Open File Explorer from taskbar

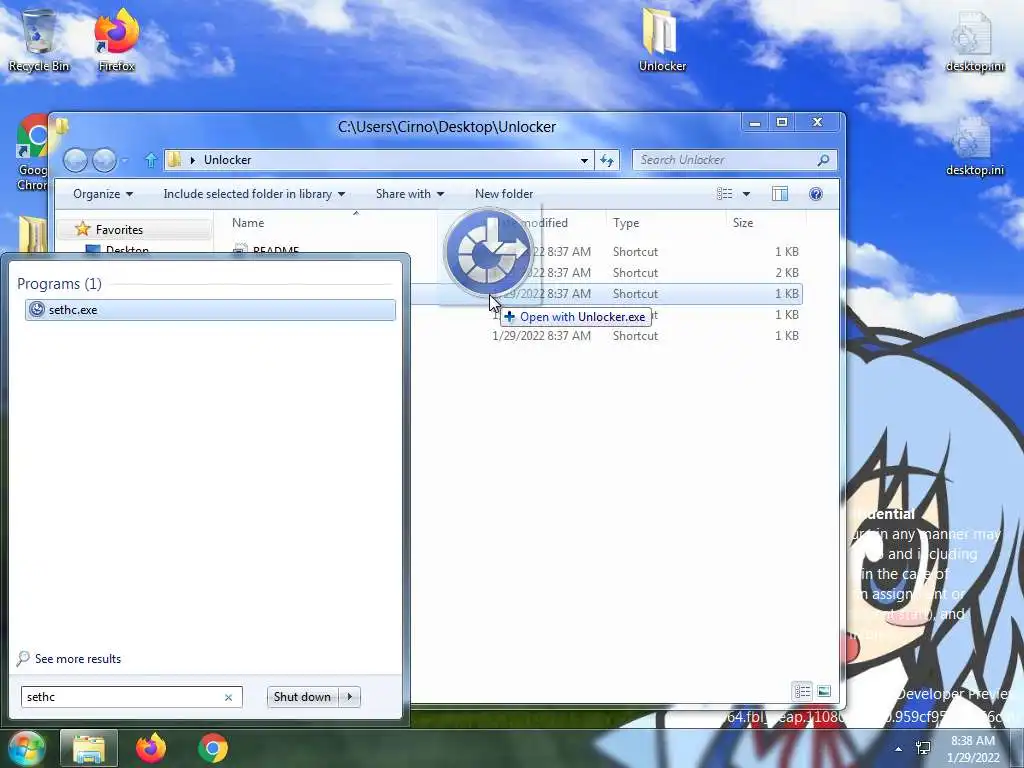tap(89, 748)
